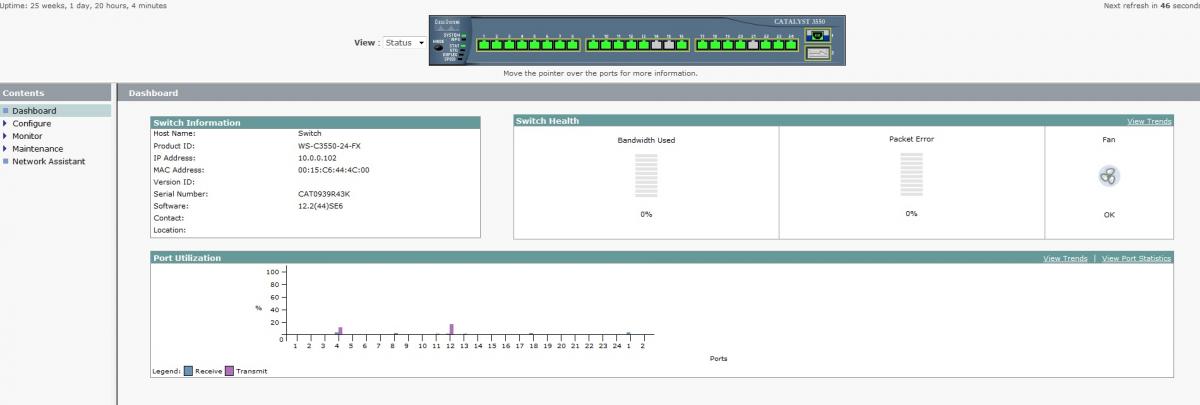
Task: Click port 24 on the switch image
Action: point(791,44)
